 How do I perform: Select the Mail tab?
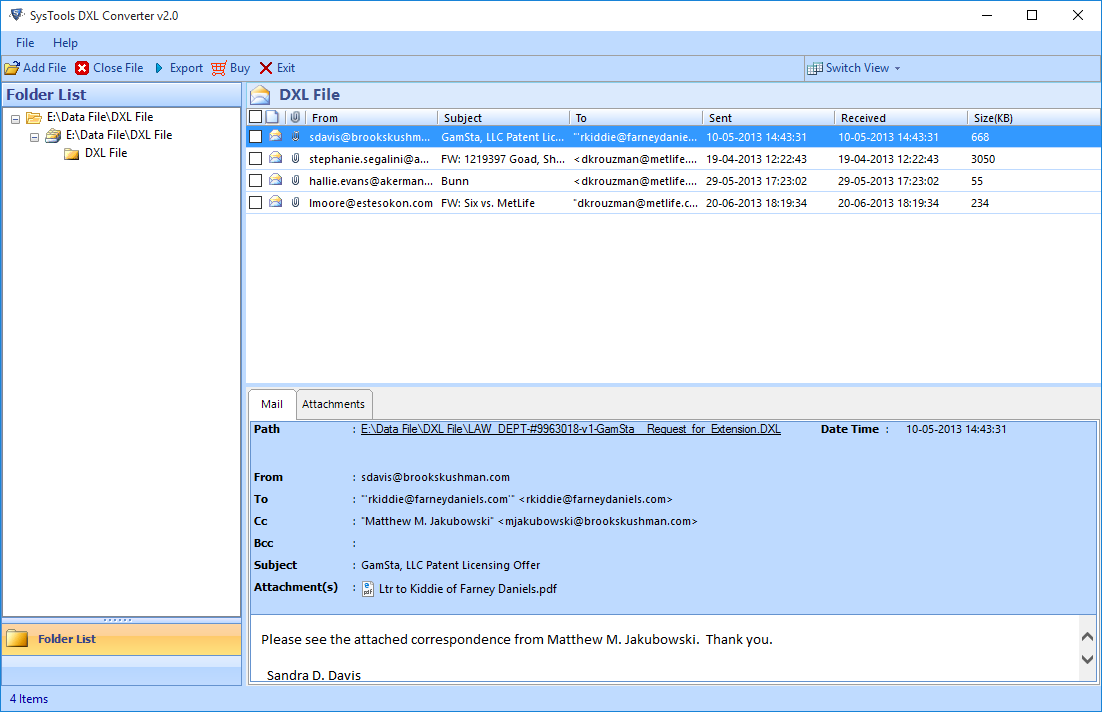[x=272, y=404]
